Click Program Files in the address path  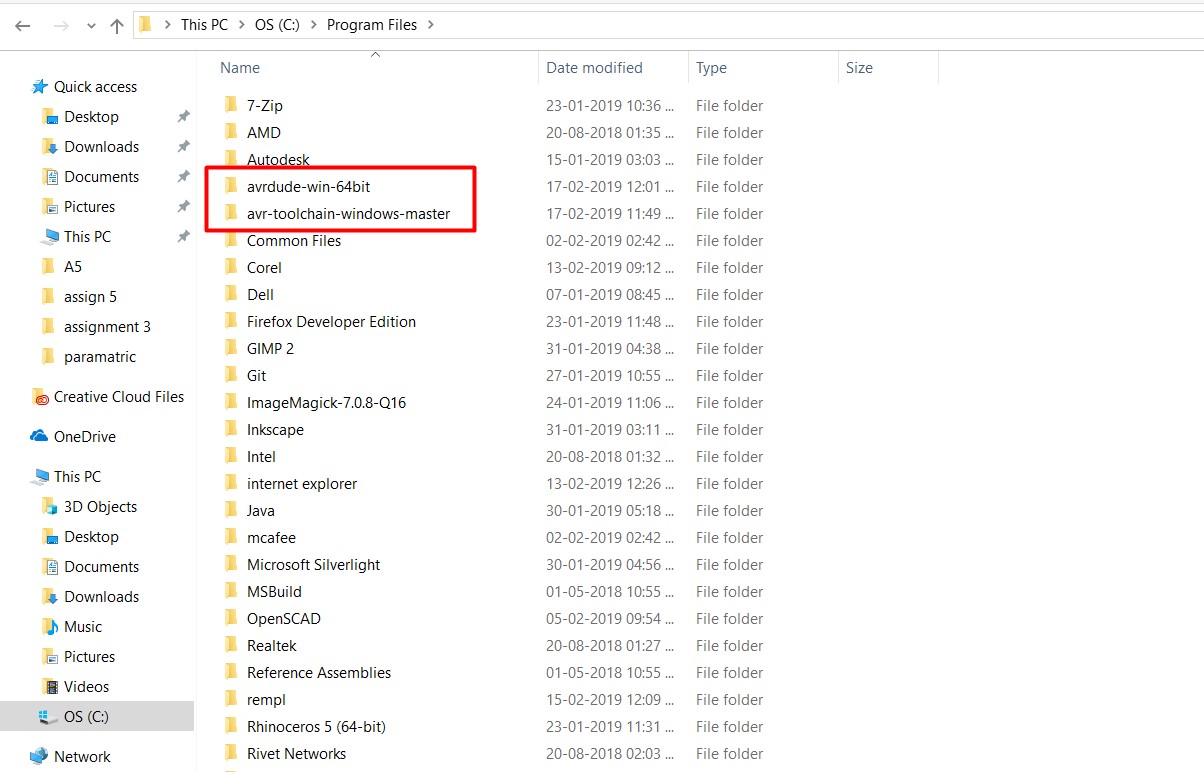pos(372,25)
